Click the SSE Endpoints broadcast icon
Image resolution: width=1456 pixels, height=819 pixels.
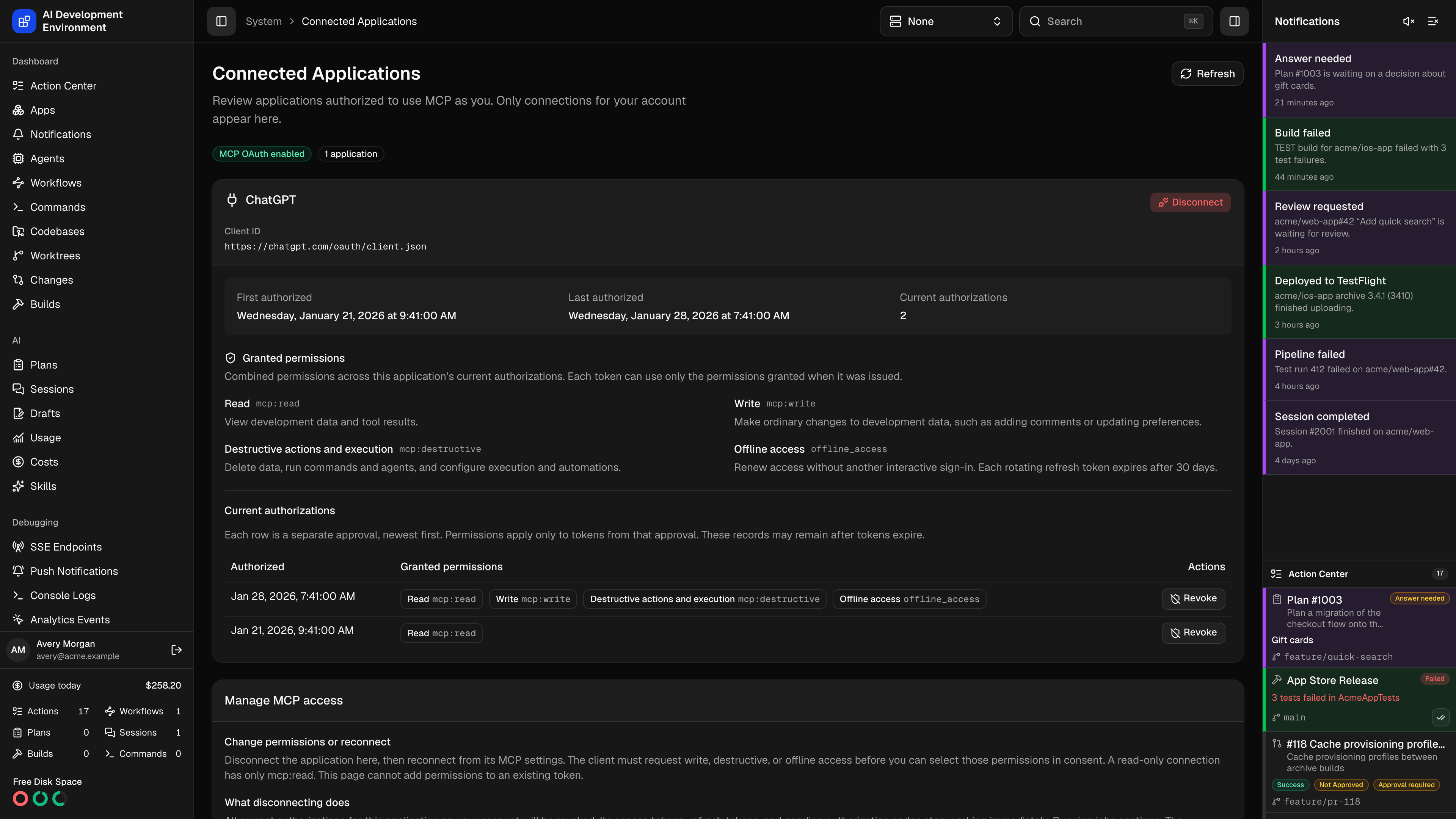(x=18, y=547)
